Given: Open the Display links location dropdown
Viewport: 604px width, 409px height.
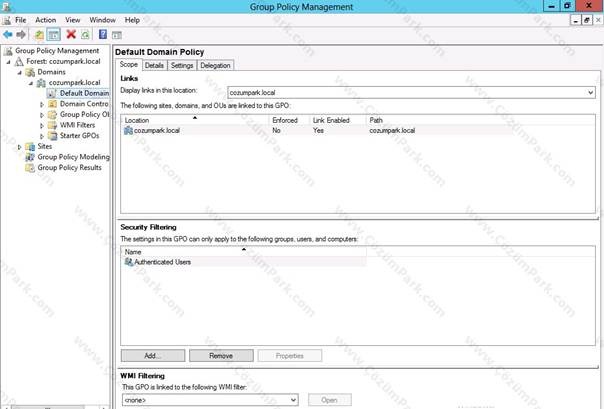Looking at the screenshot, I should pyautogui.click(x=590, y=92).
